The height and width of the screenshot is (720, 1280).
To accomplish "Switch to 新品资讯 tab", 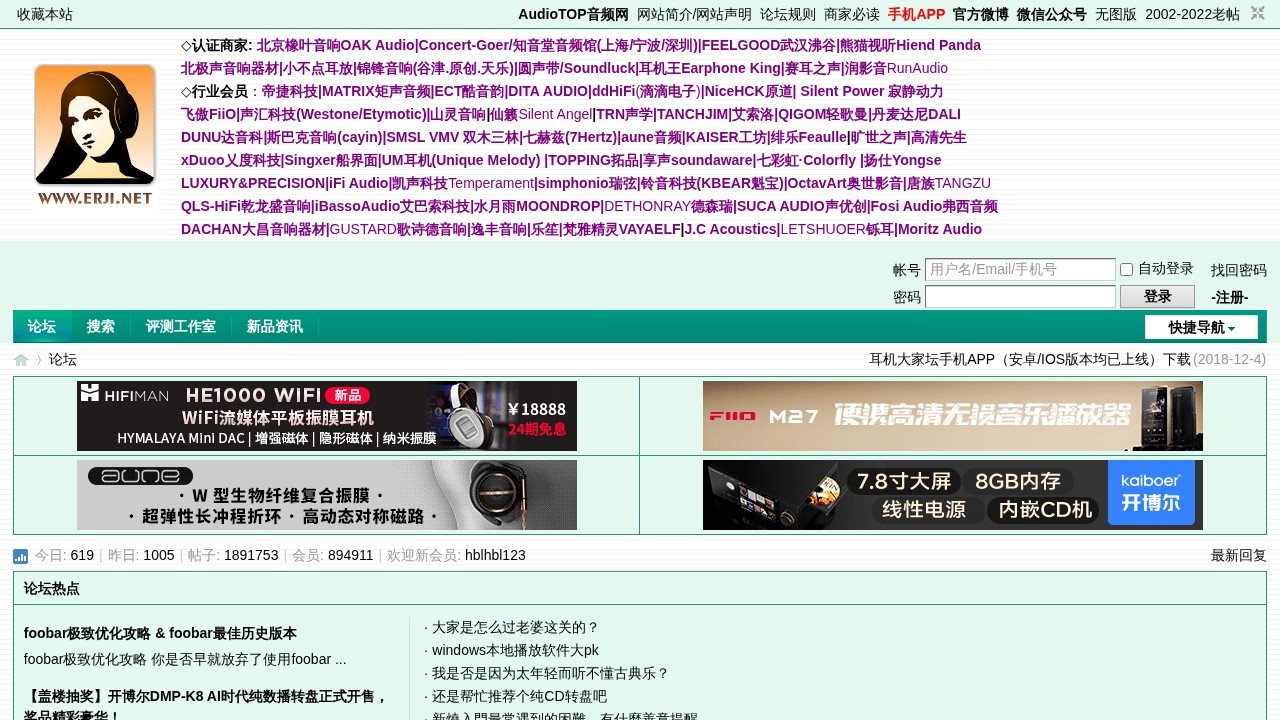I will point(275,327).
